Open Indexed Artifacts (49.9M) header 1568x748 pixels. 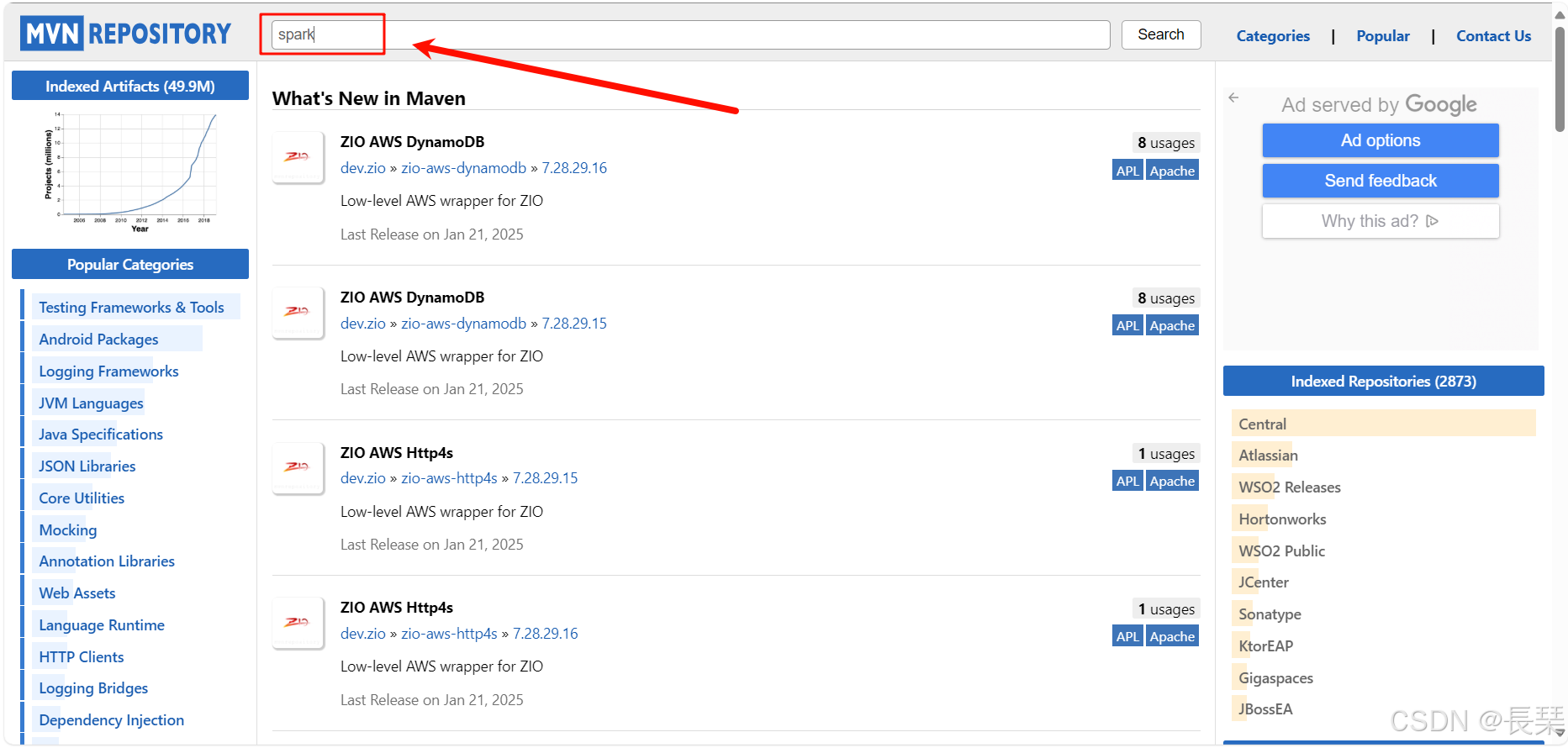click(130, 86)
